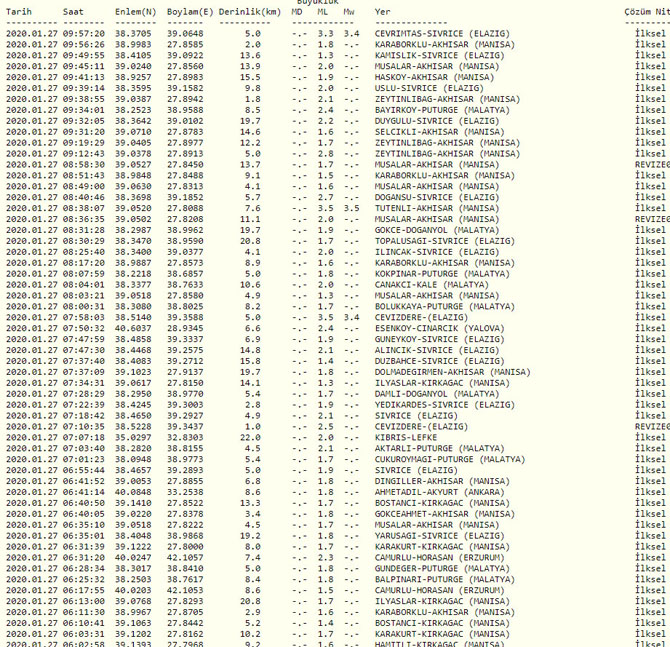Select location CEVRIMTAS-SIVRICE (ELAZIG)
670x647 pixels.
point(442,34)
